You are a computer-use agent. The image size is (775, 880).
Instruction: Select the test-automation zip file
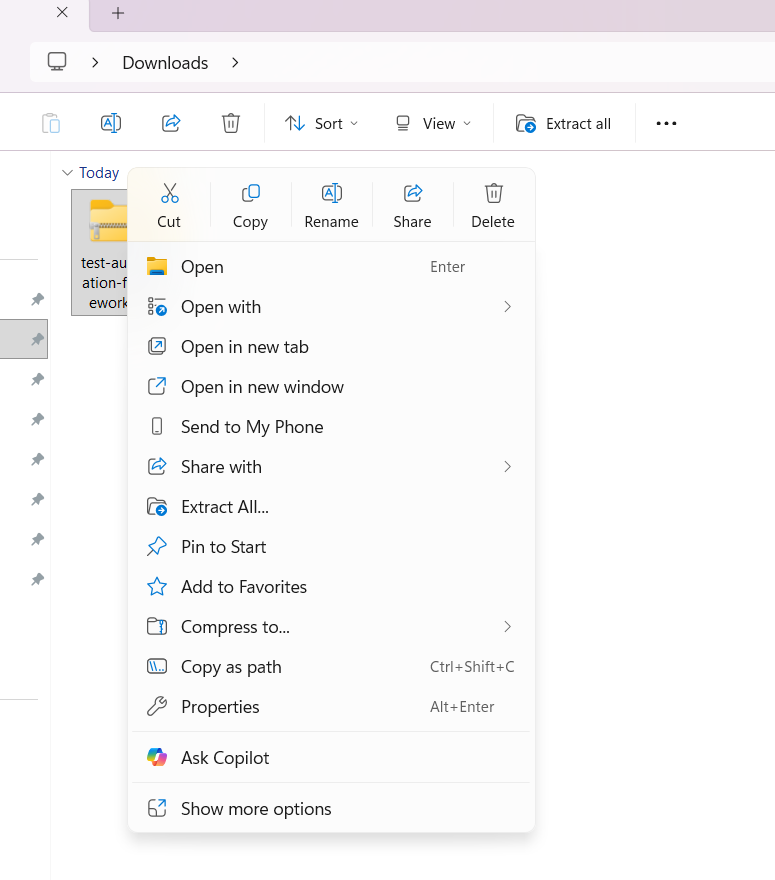click(100, 253)
